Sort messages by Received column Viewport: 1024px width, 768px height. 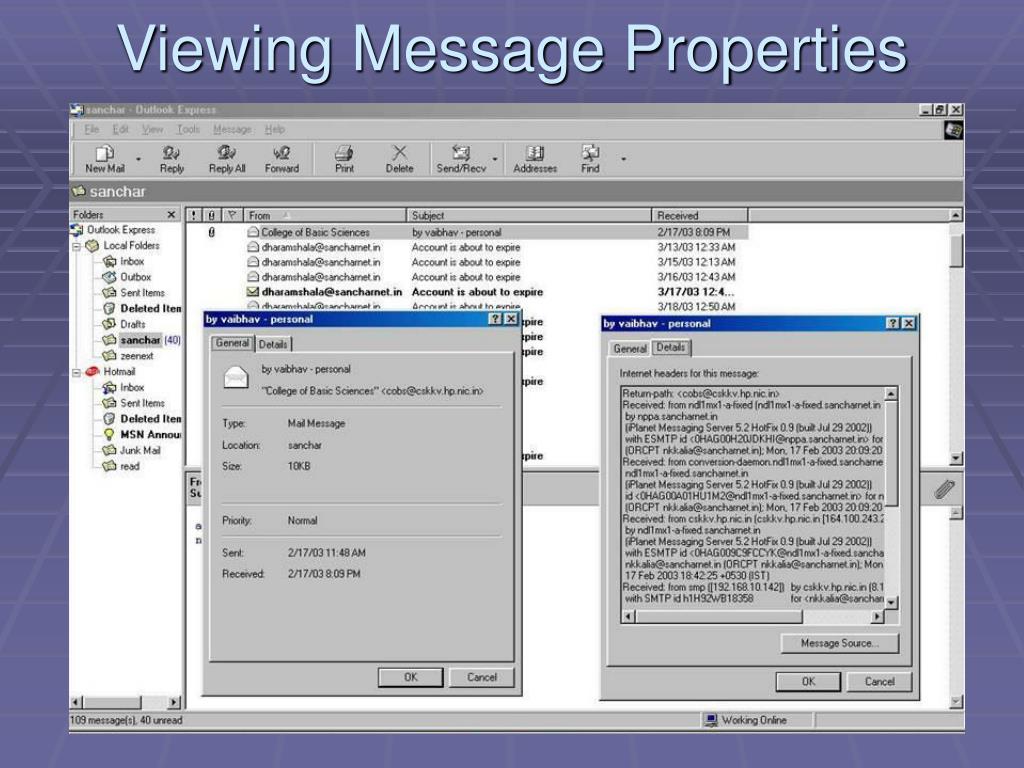click(x=699, y=215)
